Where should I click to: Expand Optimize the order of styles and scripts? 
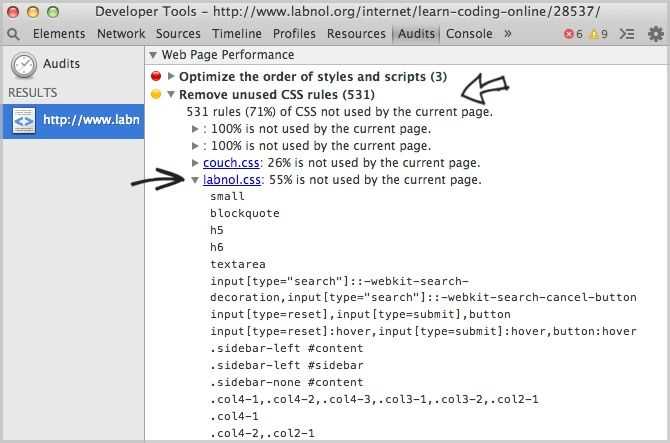(171, 76)
